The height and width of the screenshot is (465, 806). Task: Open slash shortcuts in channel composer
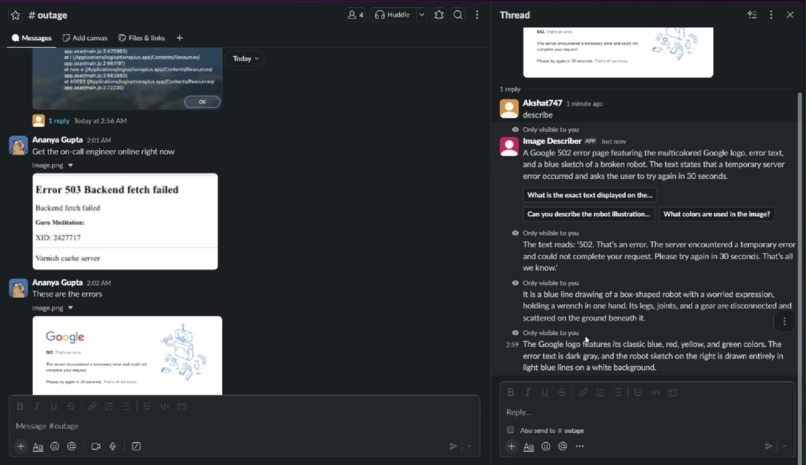click(136, 447)
